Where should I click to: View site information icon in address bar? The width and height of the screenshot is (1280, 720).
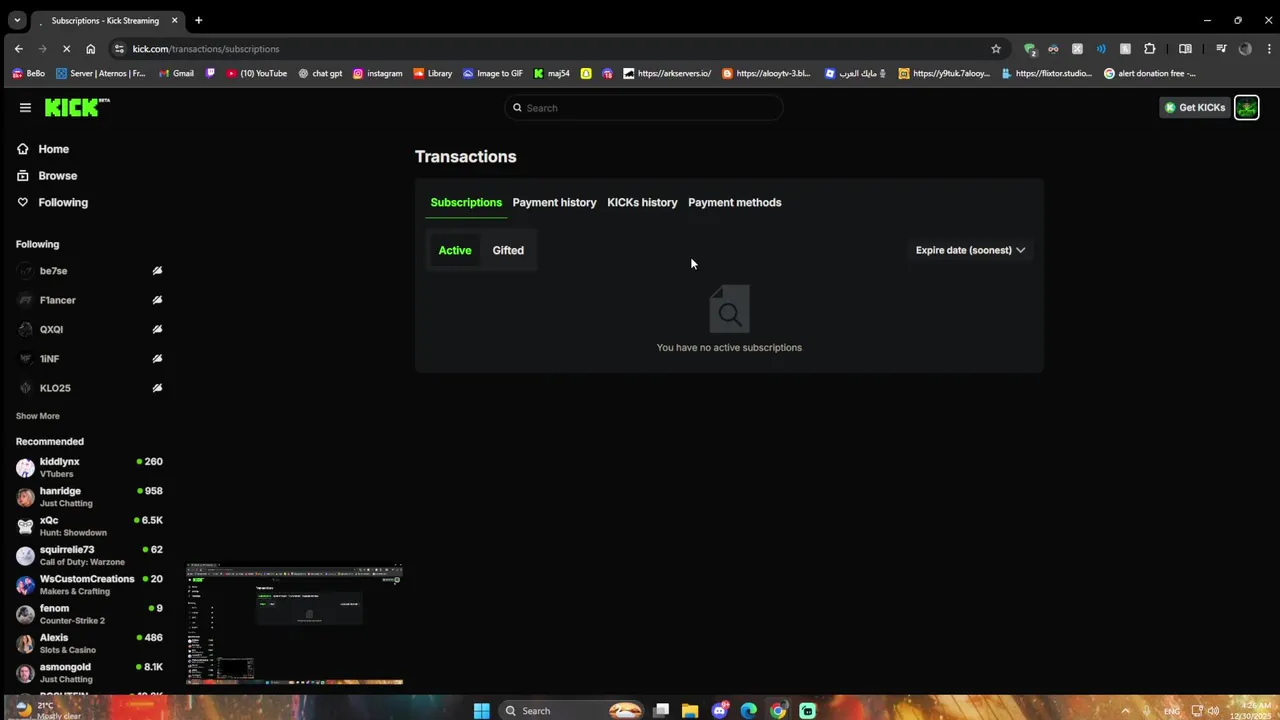[x=119, y=48]
